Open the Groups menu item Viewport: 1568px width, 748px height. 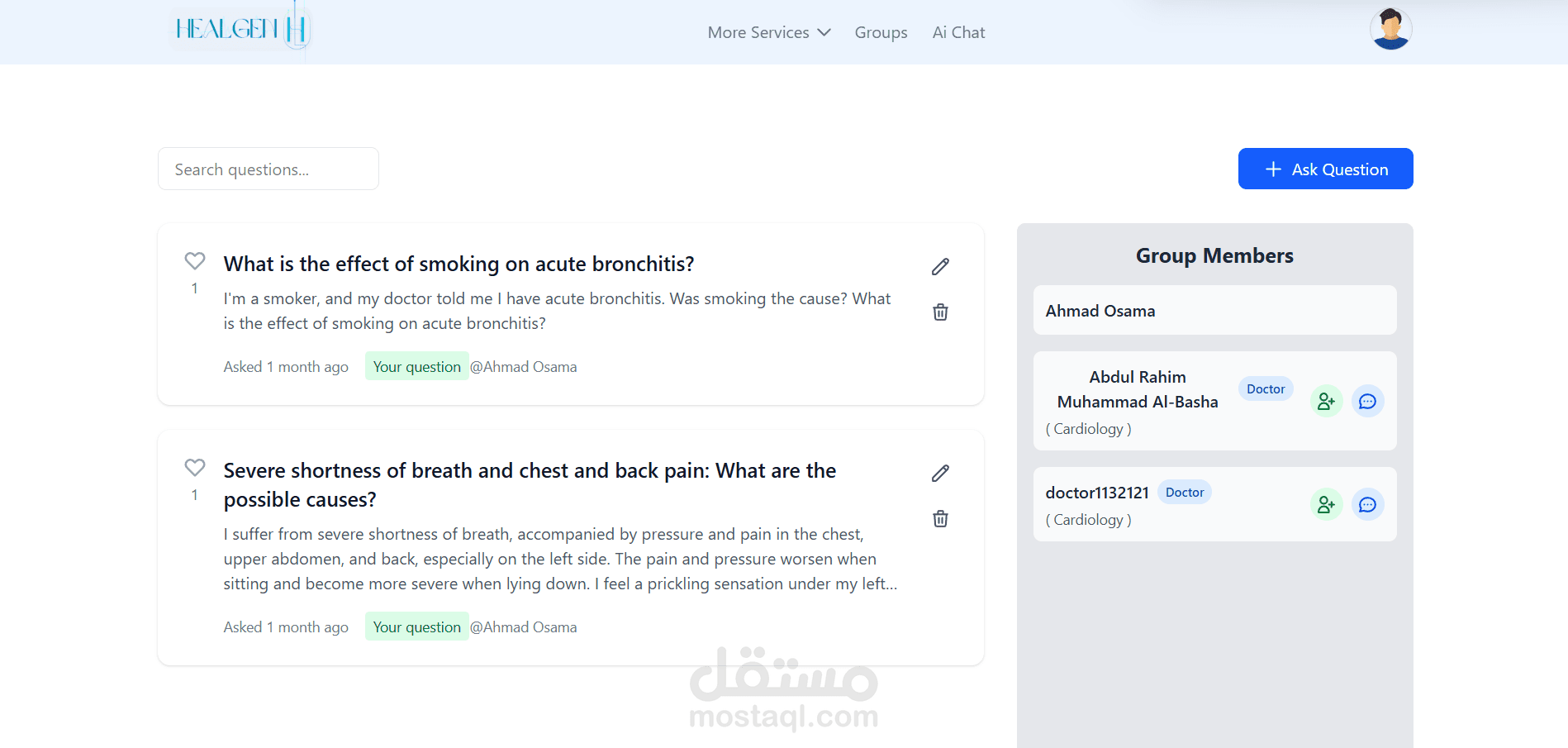tap(881, 32)
